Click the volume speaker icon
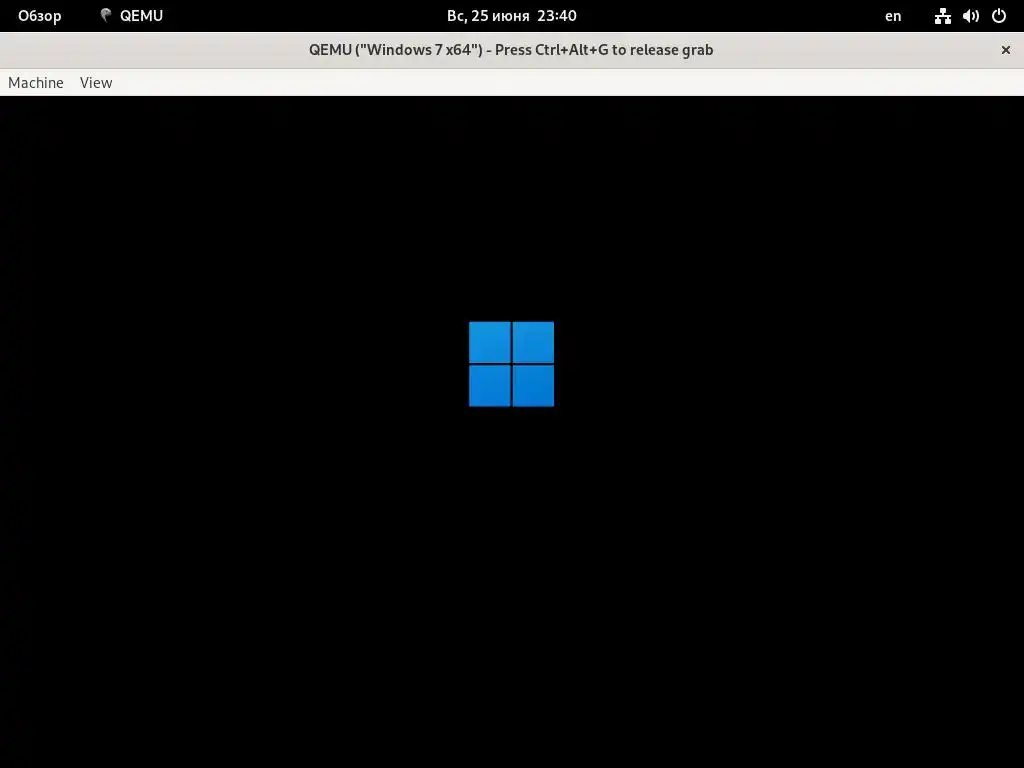 click(x=970, y=16)
